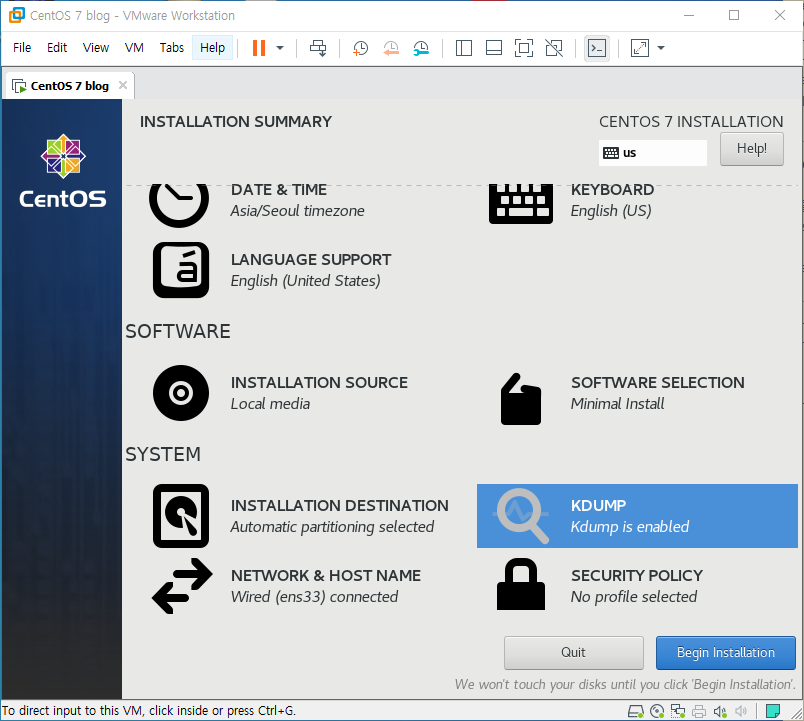804x721 pixels.
Task: Close the CentOS 7 blog tab
Action: pyautogui.click(x=123, y=85)
